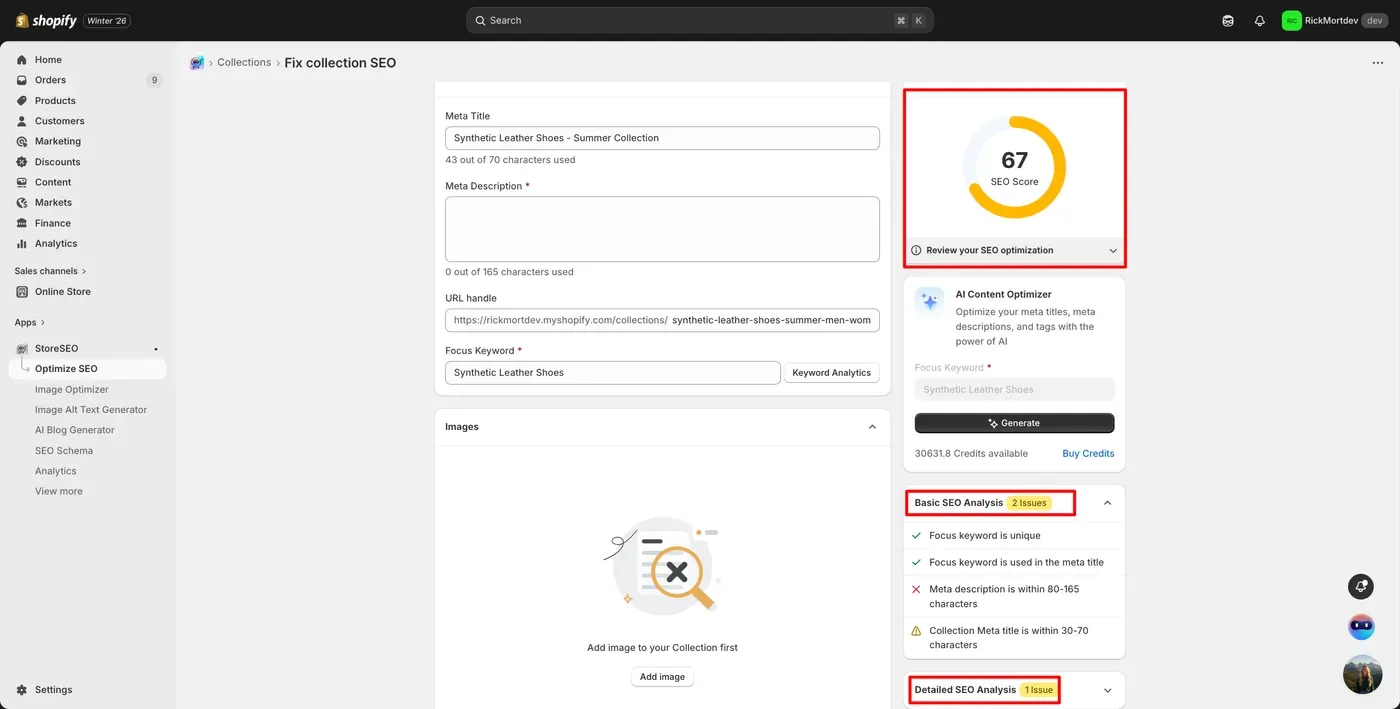Click the RickMortdev account avatar
The height and width of the screenshot is (709, 1400).
1292,20
